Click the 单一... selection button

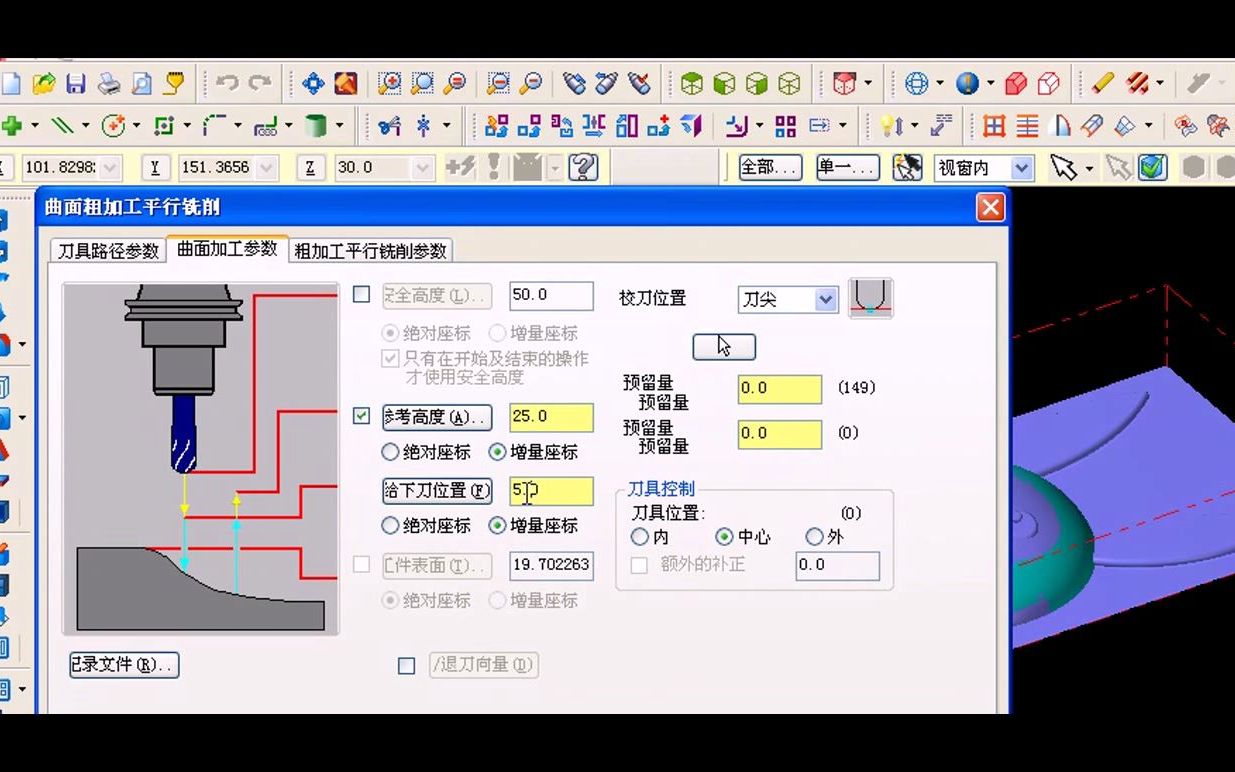coord(848,167)
